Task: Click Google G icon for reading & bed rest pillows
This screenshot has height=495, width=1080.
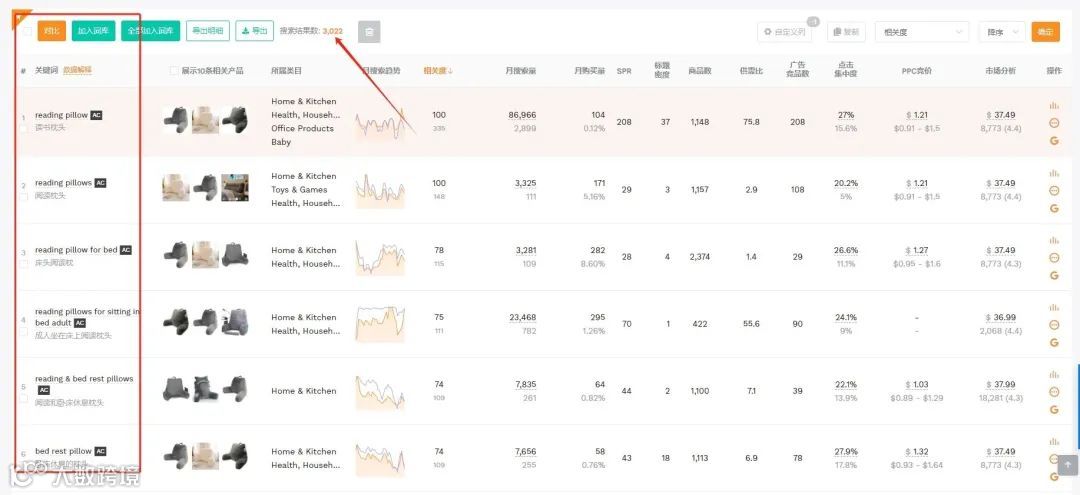Action: pyautogui.click(x=1054, y=410)
